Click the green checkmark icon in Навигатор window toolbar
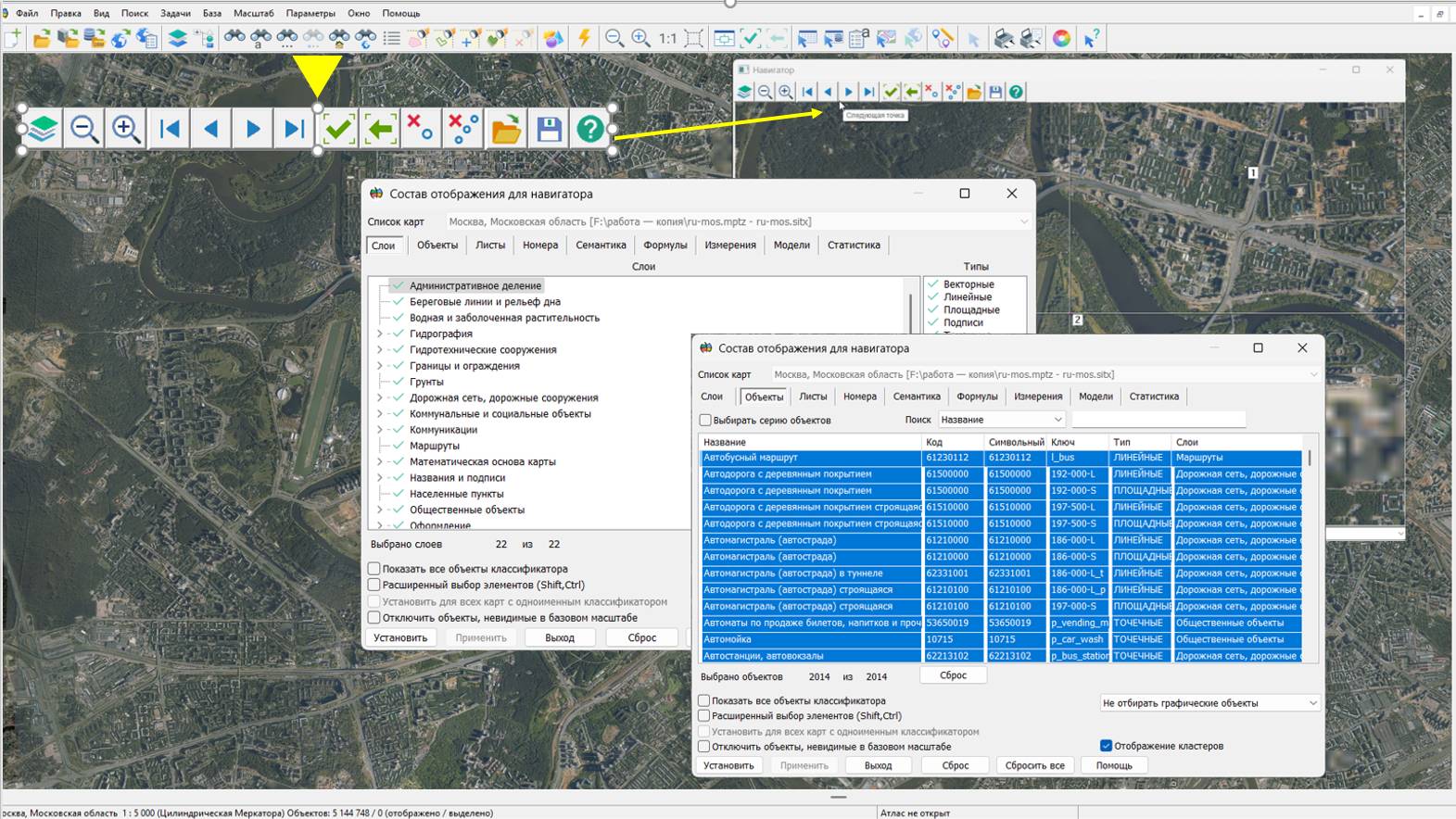Screen dimensions: 1456x819 click(891, 92)
